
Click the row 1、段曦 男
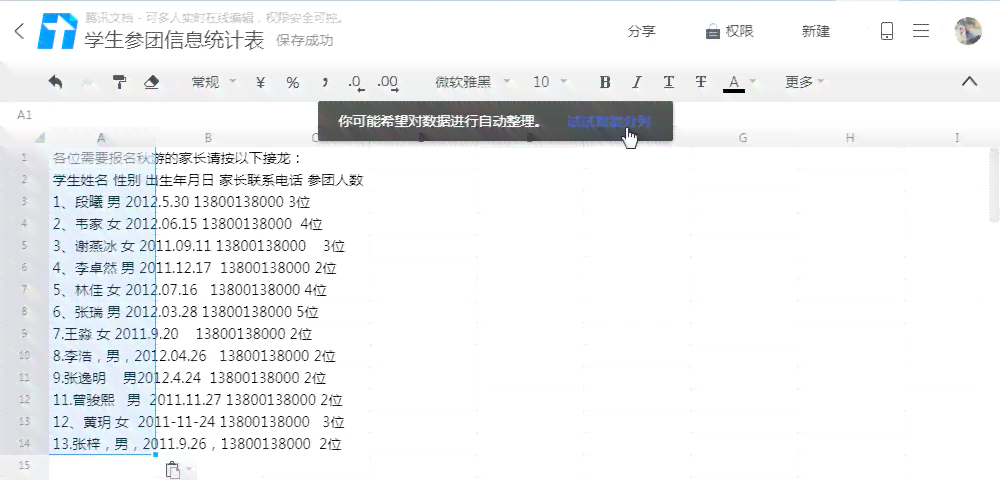(x=181, y=203)
